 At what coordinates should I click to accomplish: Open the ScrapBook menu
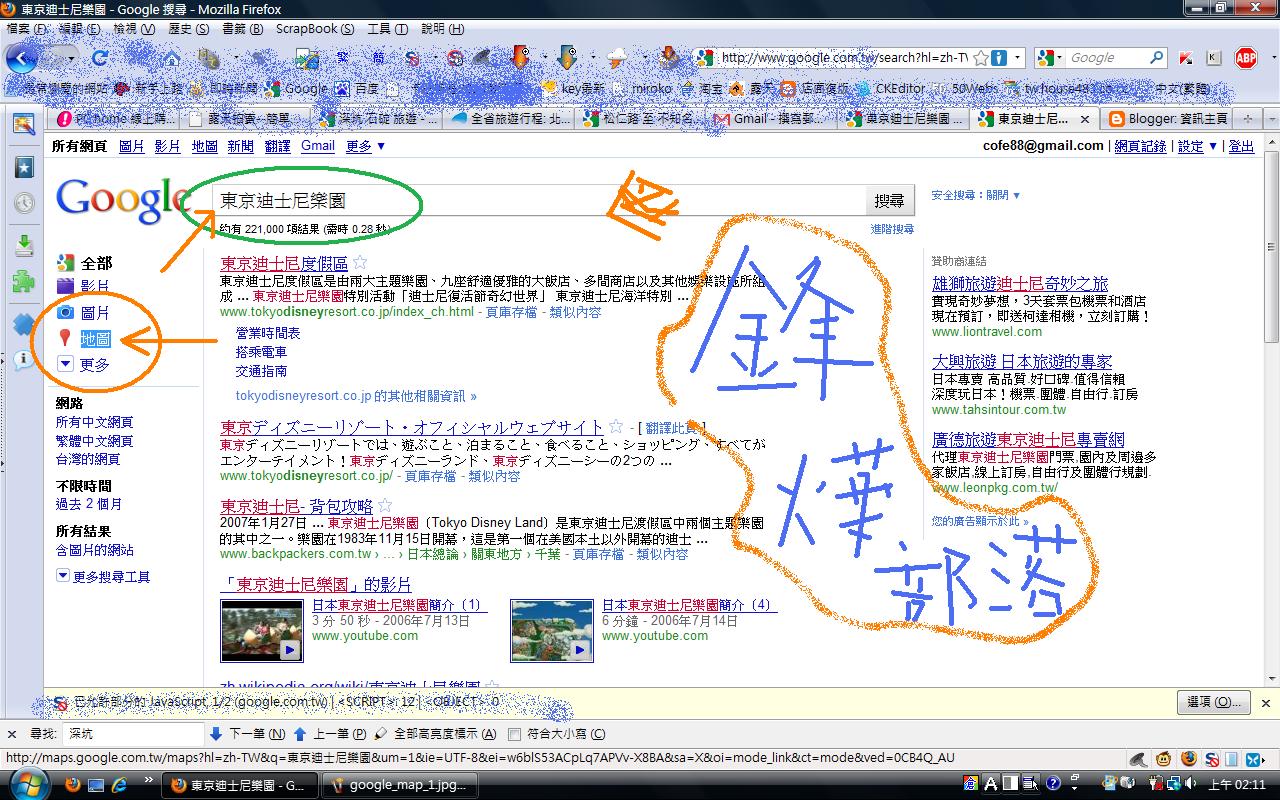click(315, 29)
